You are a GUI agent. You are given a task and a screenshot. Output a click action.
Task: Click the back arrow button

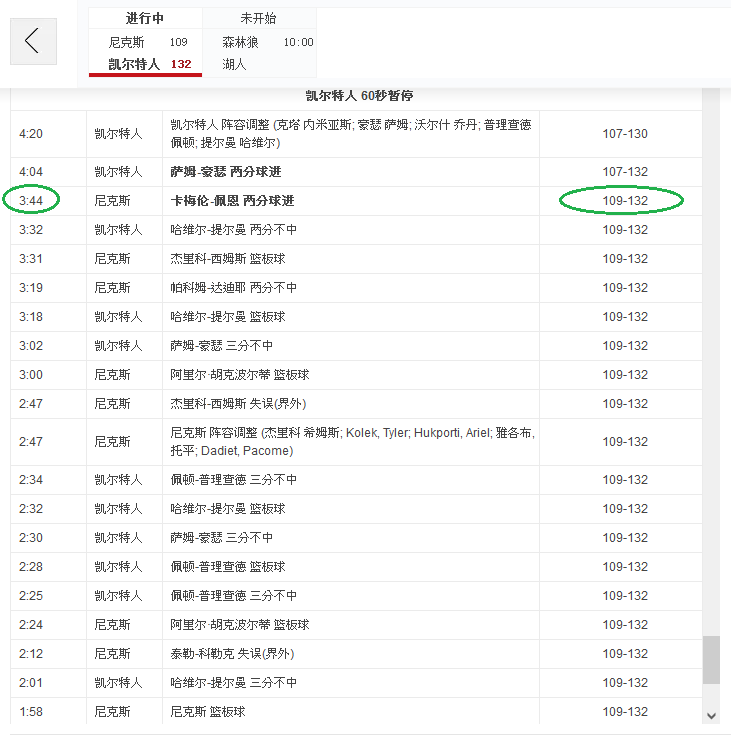coord(34,42)
